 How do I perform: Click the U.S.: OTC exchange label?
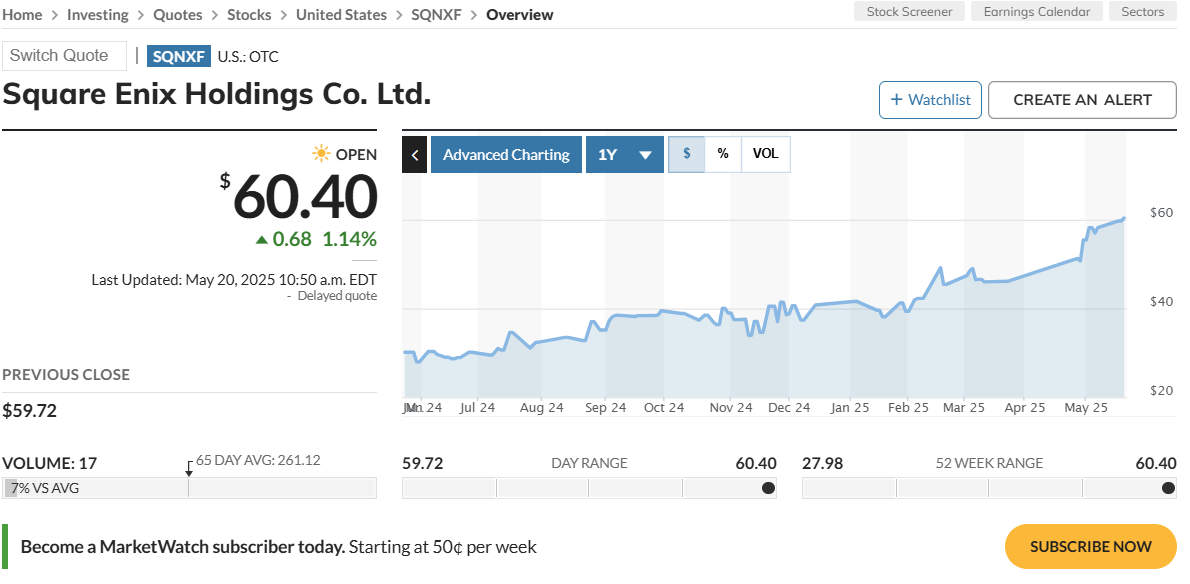(248, 56)
